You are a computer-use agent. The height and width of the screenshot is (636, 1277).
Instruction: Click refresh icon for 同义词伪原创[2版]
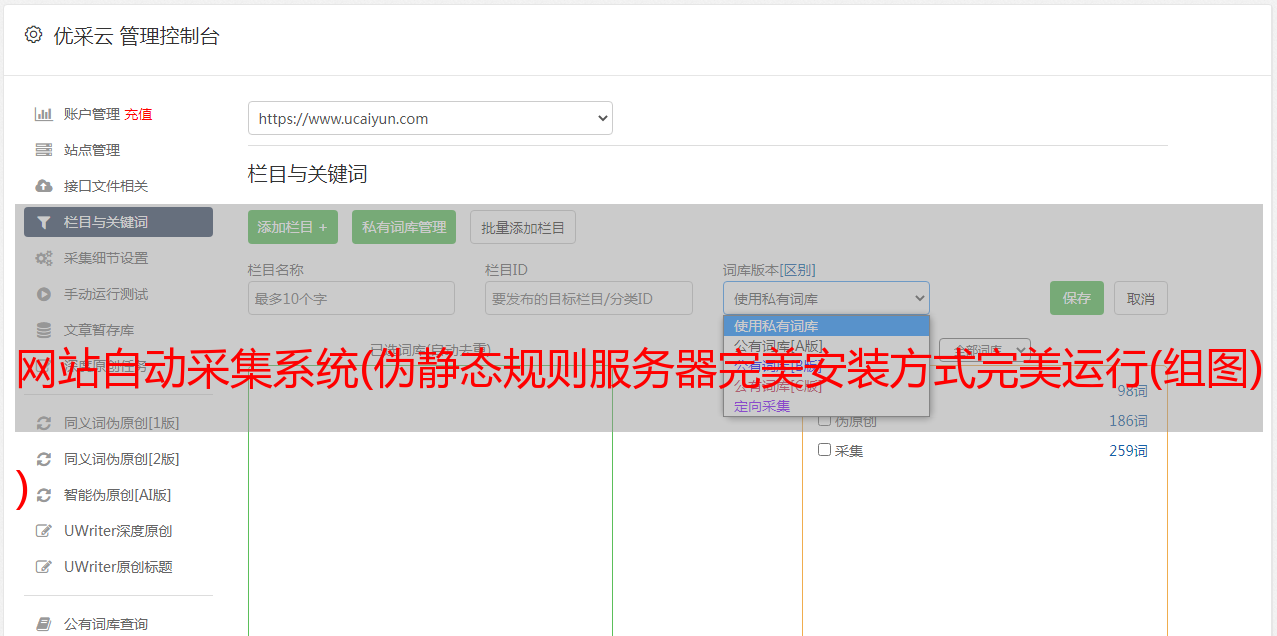tap(44, 459)
